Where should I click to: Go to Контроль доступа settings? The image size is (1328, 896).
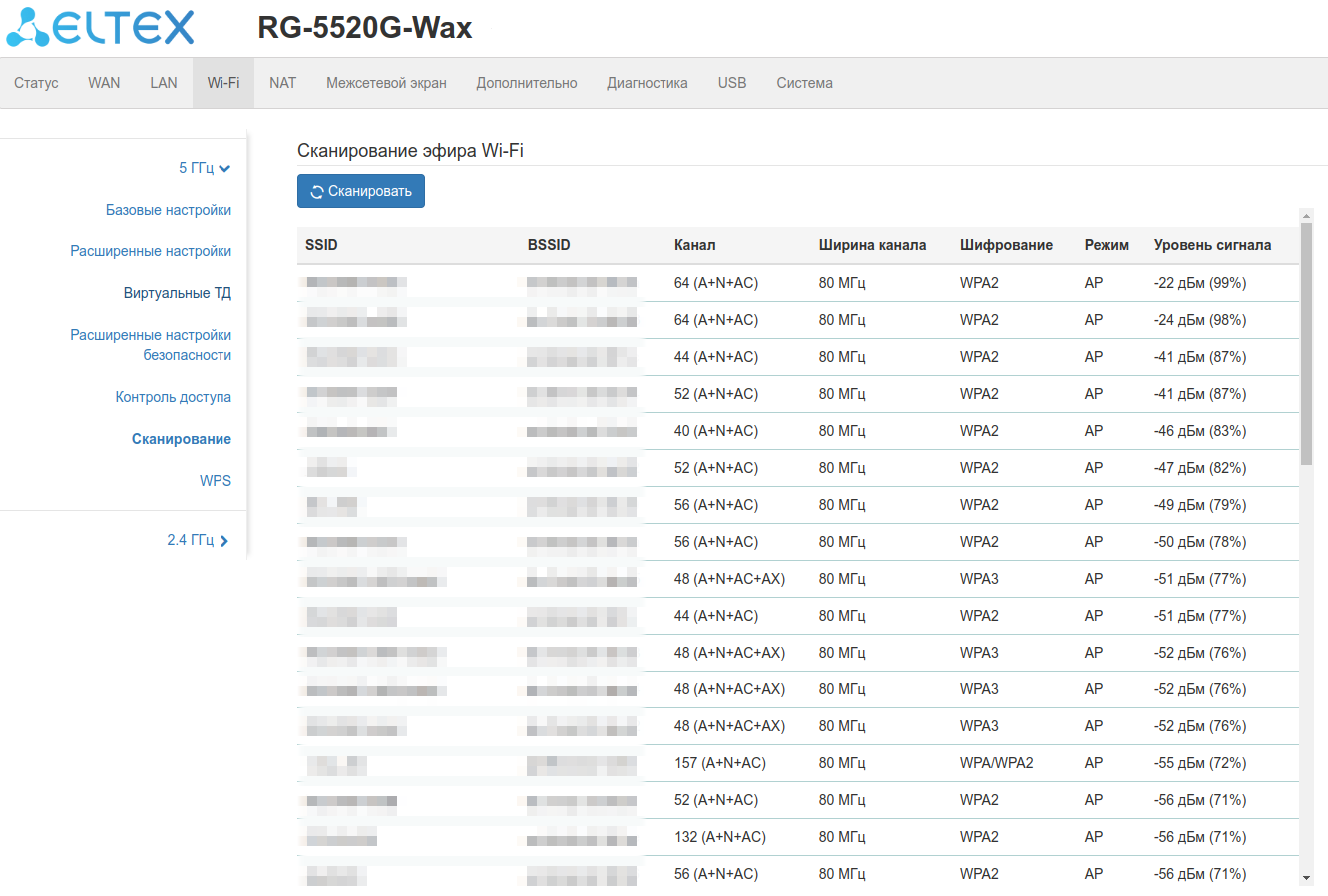point(173,397)
